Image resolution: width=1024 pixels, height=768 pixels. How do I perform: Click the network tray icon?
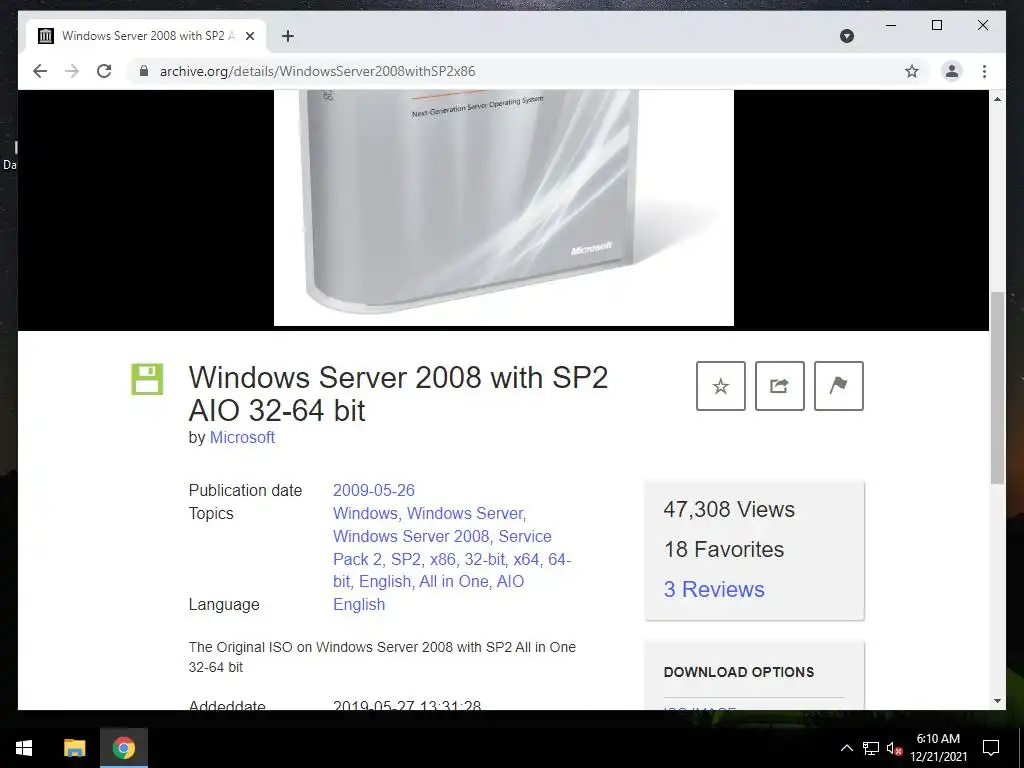[871, 748]
